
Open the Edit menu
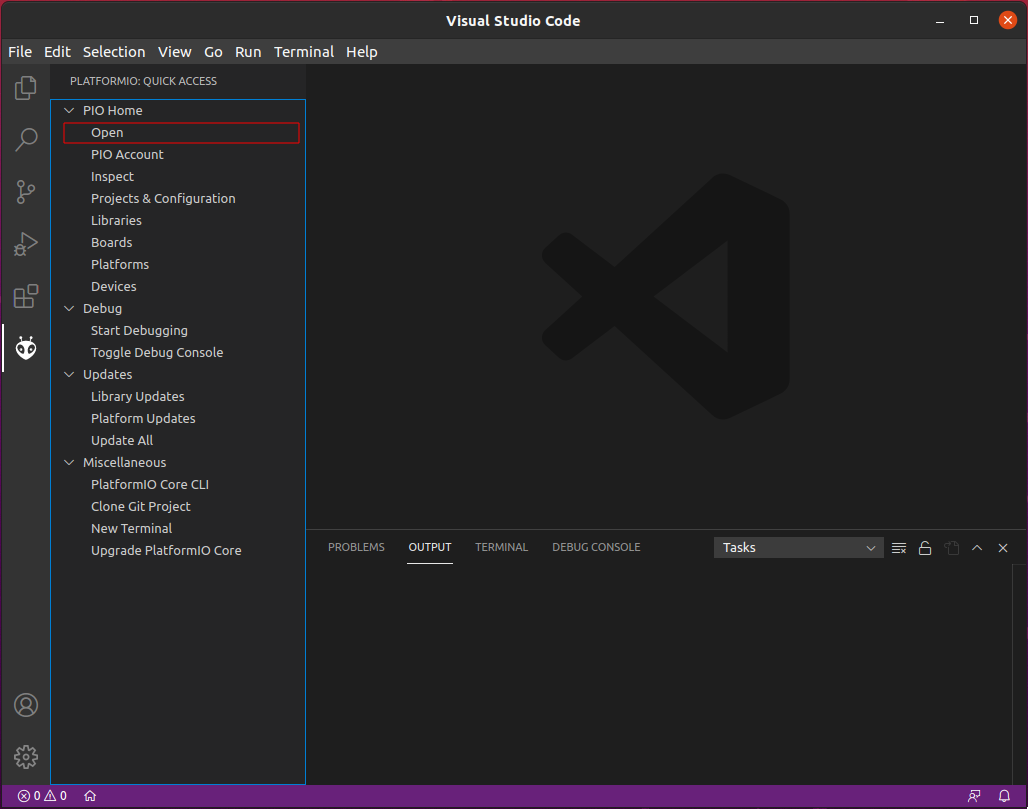(x=57, y=52)
